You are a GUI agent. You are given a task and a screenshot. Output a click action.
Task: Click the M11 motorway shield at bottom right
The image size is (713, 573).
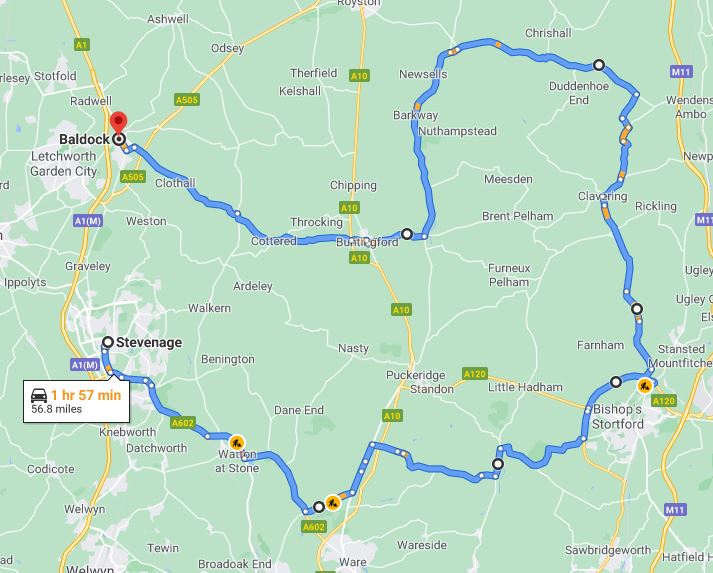[x=675, y=510]
